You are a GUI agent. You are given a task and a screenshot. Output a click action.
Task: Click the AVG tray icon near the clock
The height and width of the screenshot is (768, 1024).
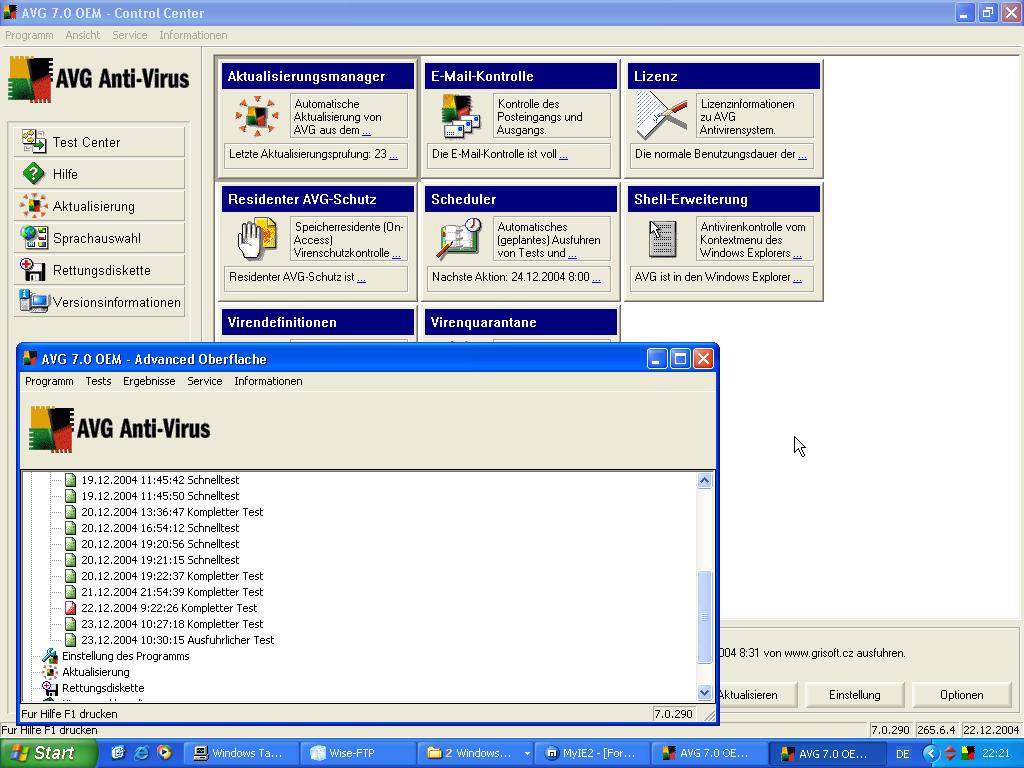click(x=968, y=753)
